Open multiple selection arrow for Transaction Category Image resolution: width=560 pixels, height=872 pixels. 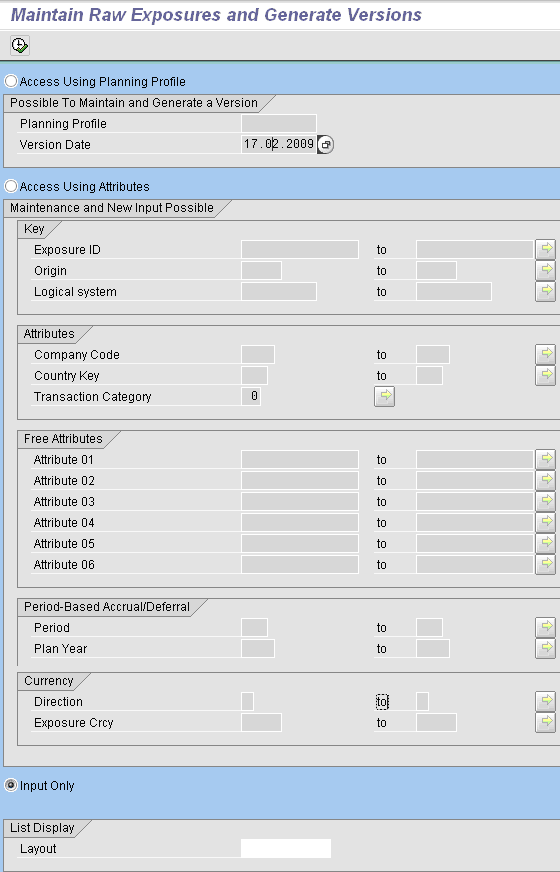pyautogui.click(x=384, y=397)
